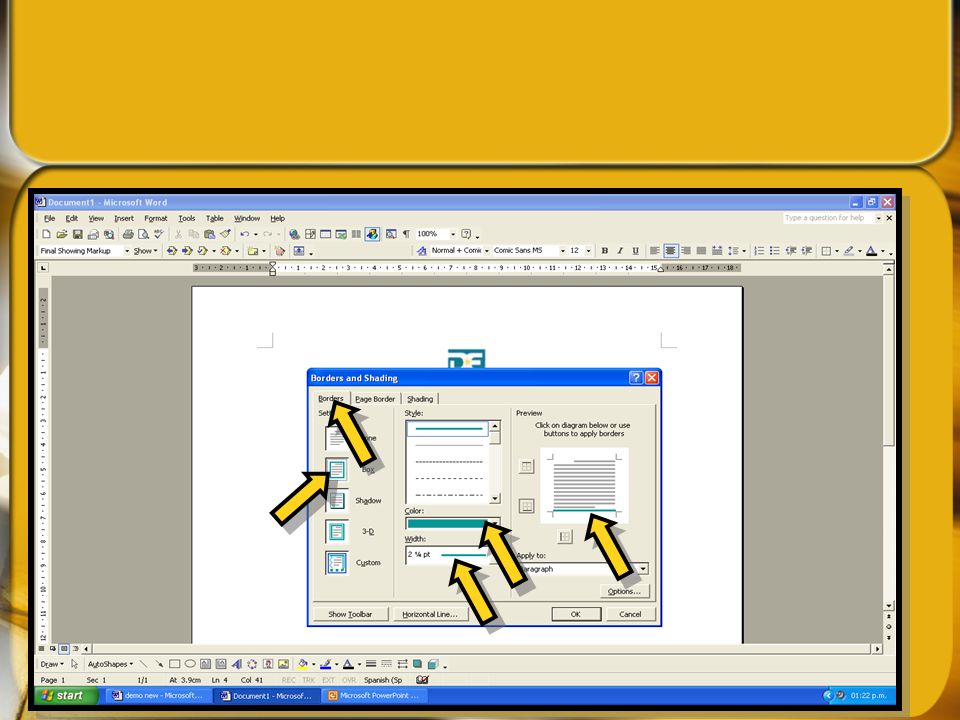Viewport: 960px width, 720px height.
Task: Switch to Microsoft PowerPoint in taskbar
Action: tap(375, 696)
